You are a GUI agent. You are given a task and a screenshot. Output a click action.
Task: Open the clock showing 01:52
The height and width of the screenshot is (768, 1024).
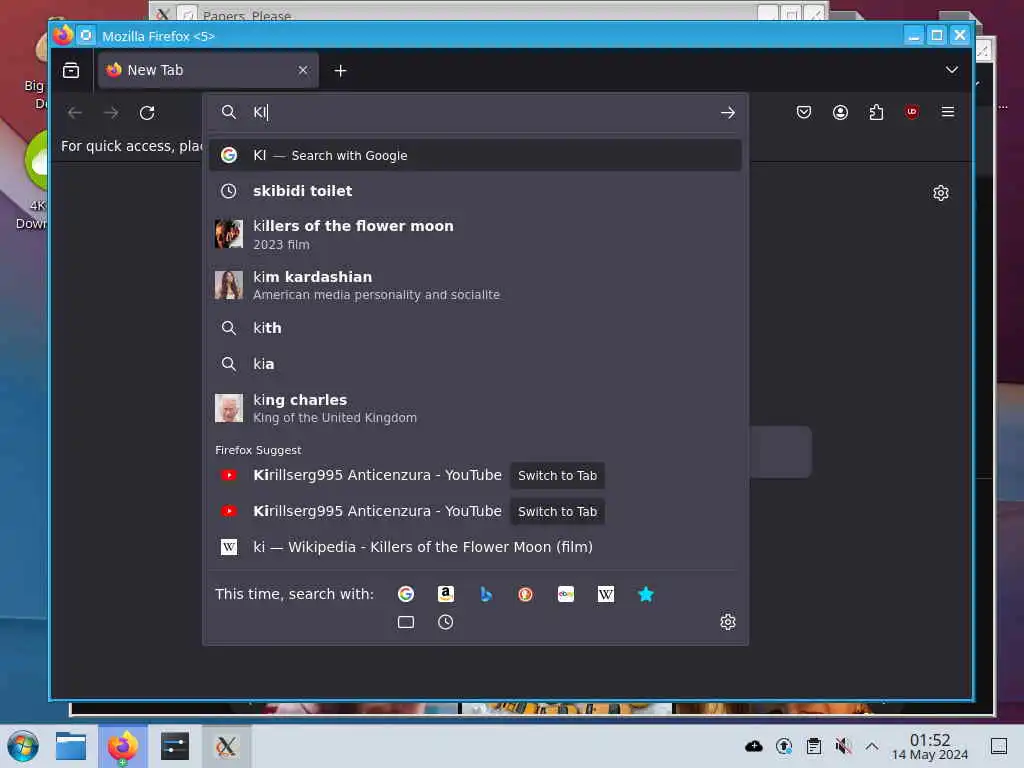[x=930, y=746]
